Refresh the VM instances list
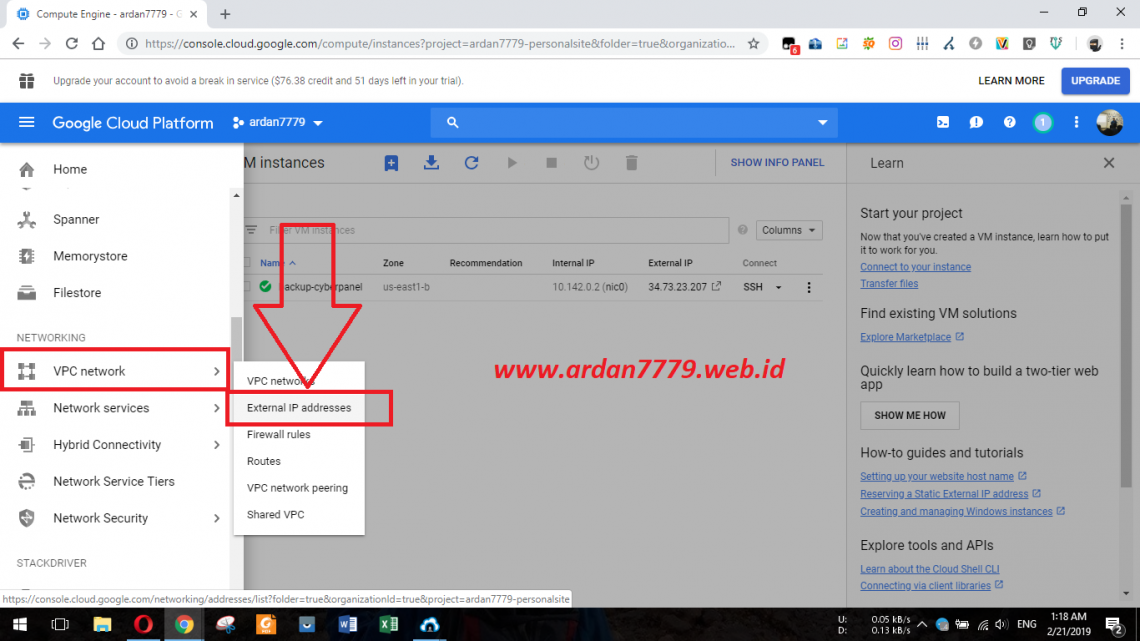The width and height of the screenshot is (1140, 641). 471,162
